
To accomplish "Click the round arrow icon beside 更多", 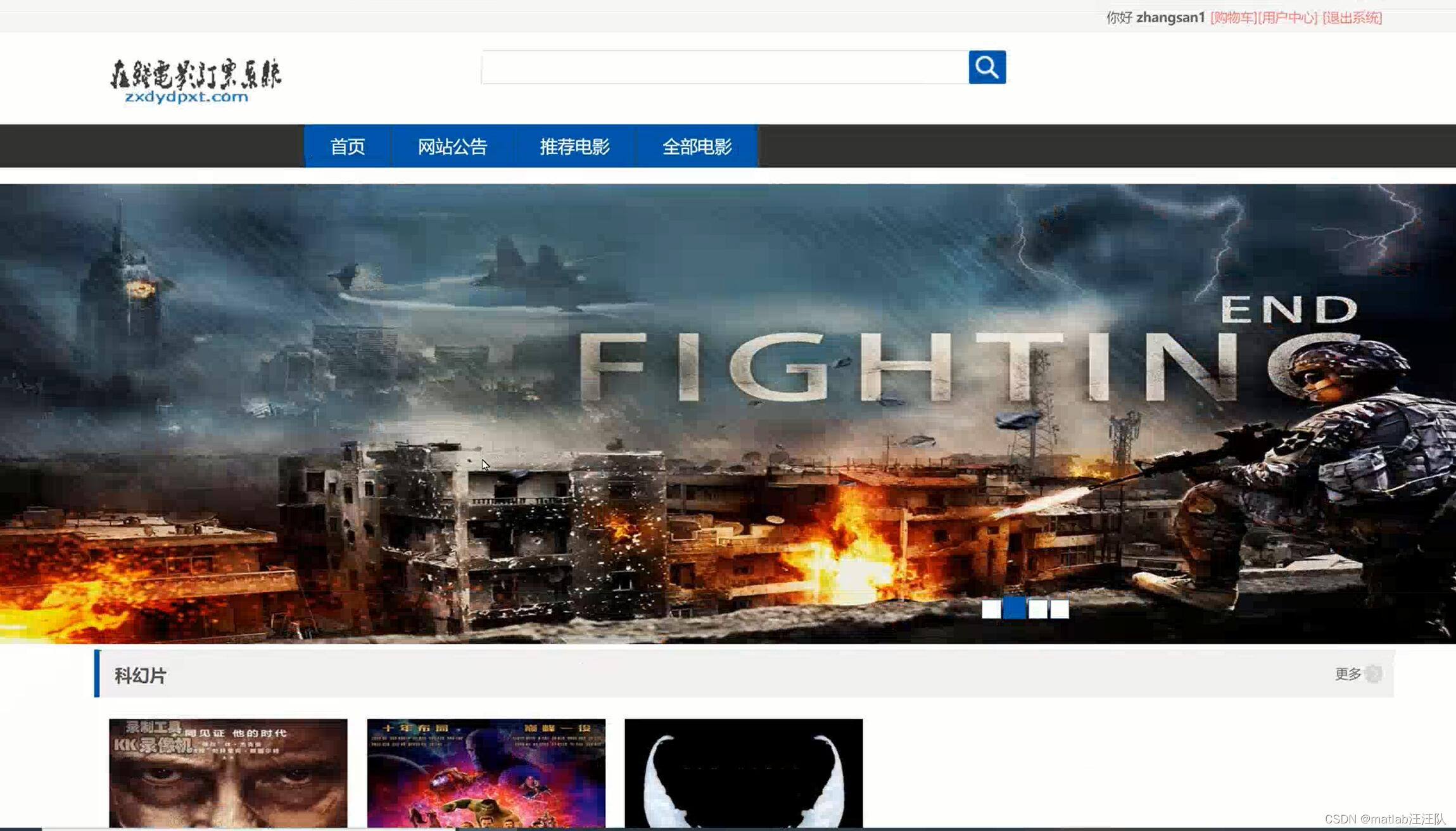I will [x=1373, y=674].
